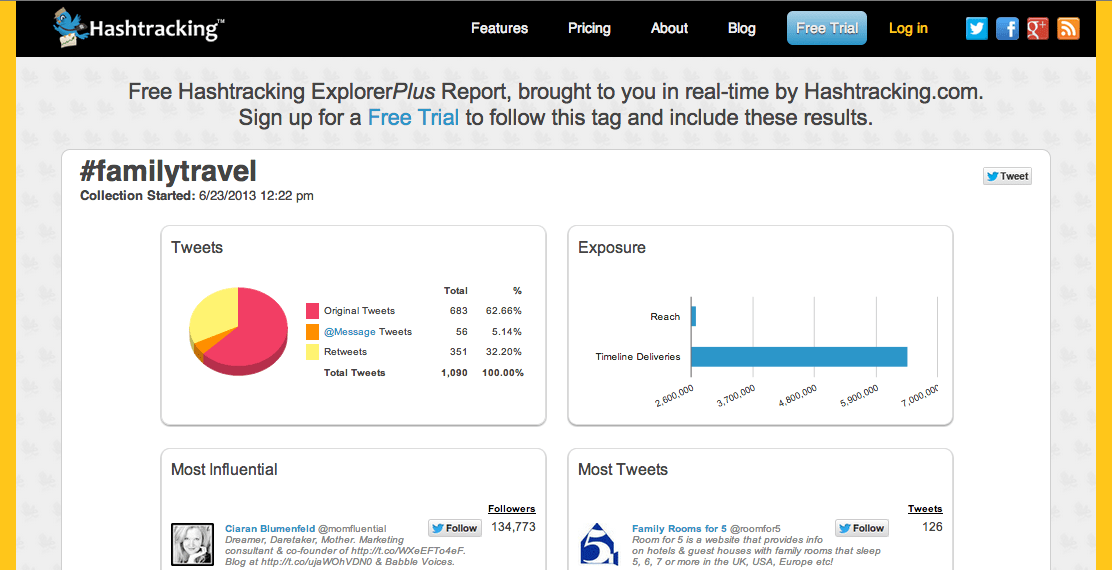
Task: Open the Facebook social icon in header
Action: point(1007,28)
